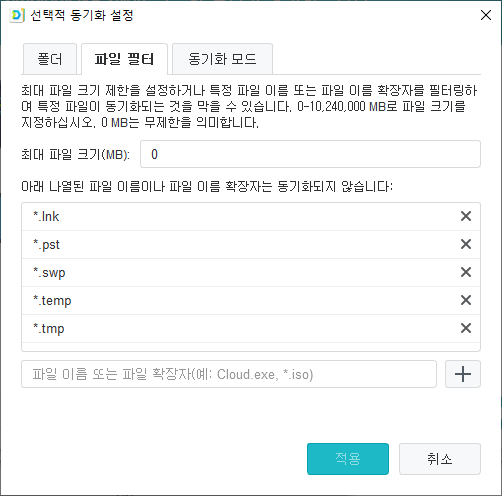This screenshot has width=502, height=496.
Task: Select the 파일 필터 tab
Action: pyautogui.click(x=124, y=59)
